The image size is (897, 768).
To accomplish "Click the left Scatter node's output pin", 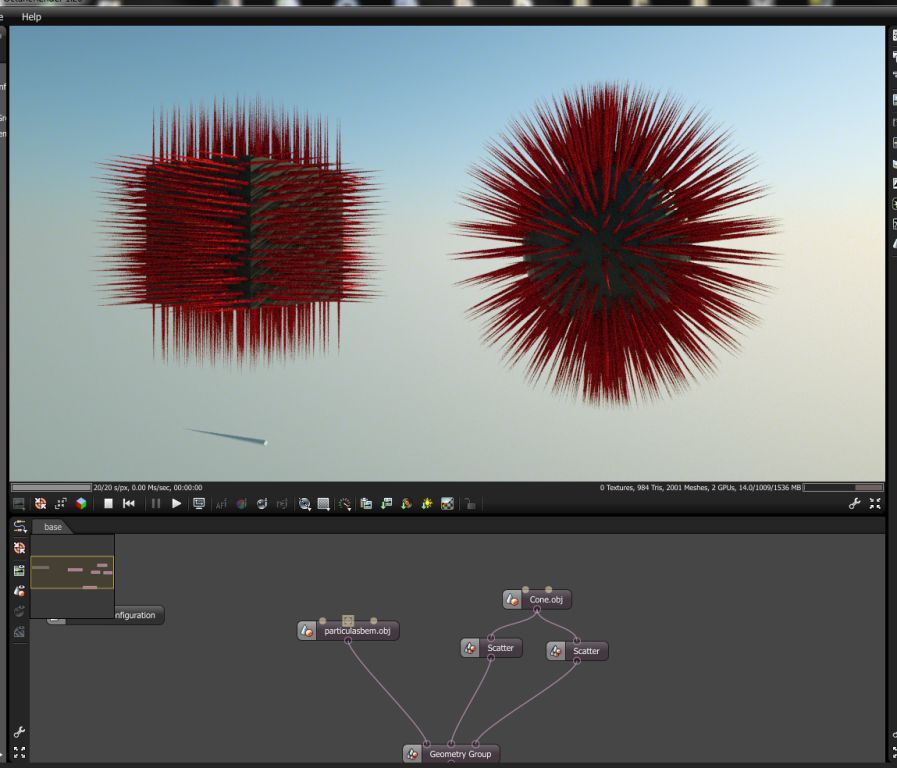I will 491,658.
